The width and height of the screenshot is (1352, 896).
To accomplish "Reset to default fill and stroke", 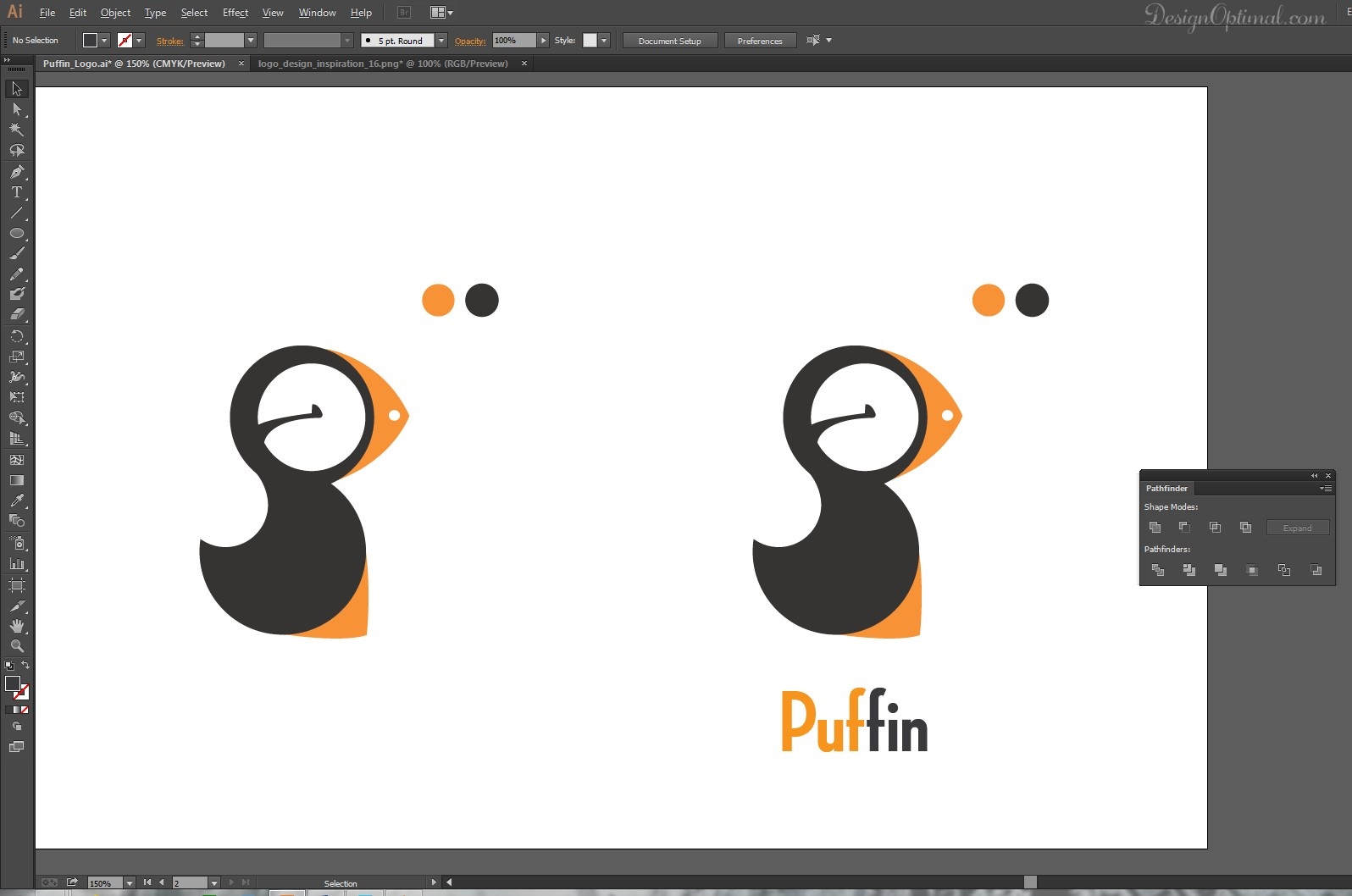I will 9,666.
